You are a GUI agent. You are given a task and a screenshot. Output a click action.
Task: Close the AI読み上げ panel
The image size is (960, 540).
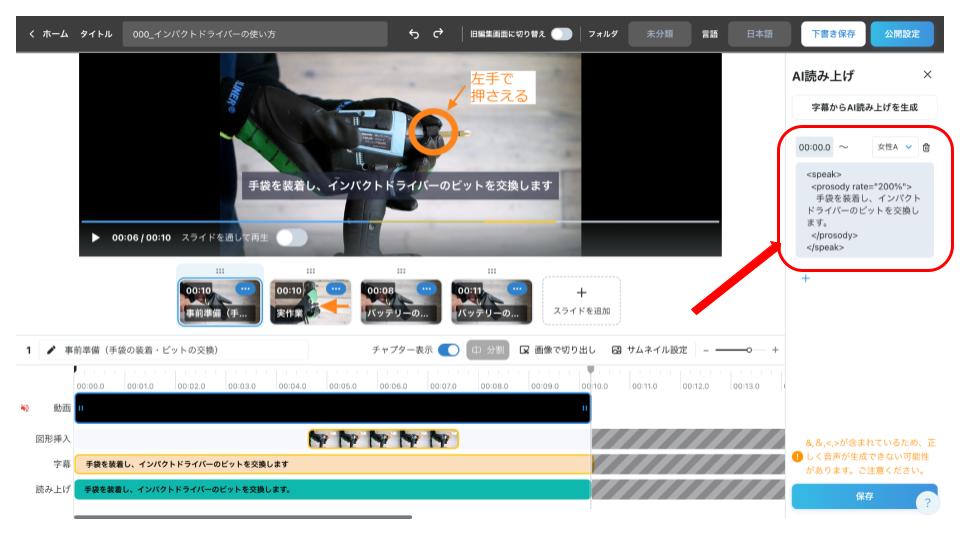[928, 75]
